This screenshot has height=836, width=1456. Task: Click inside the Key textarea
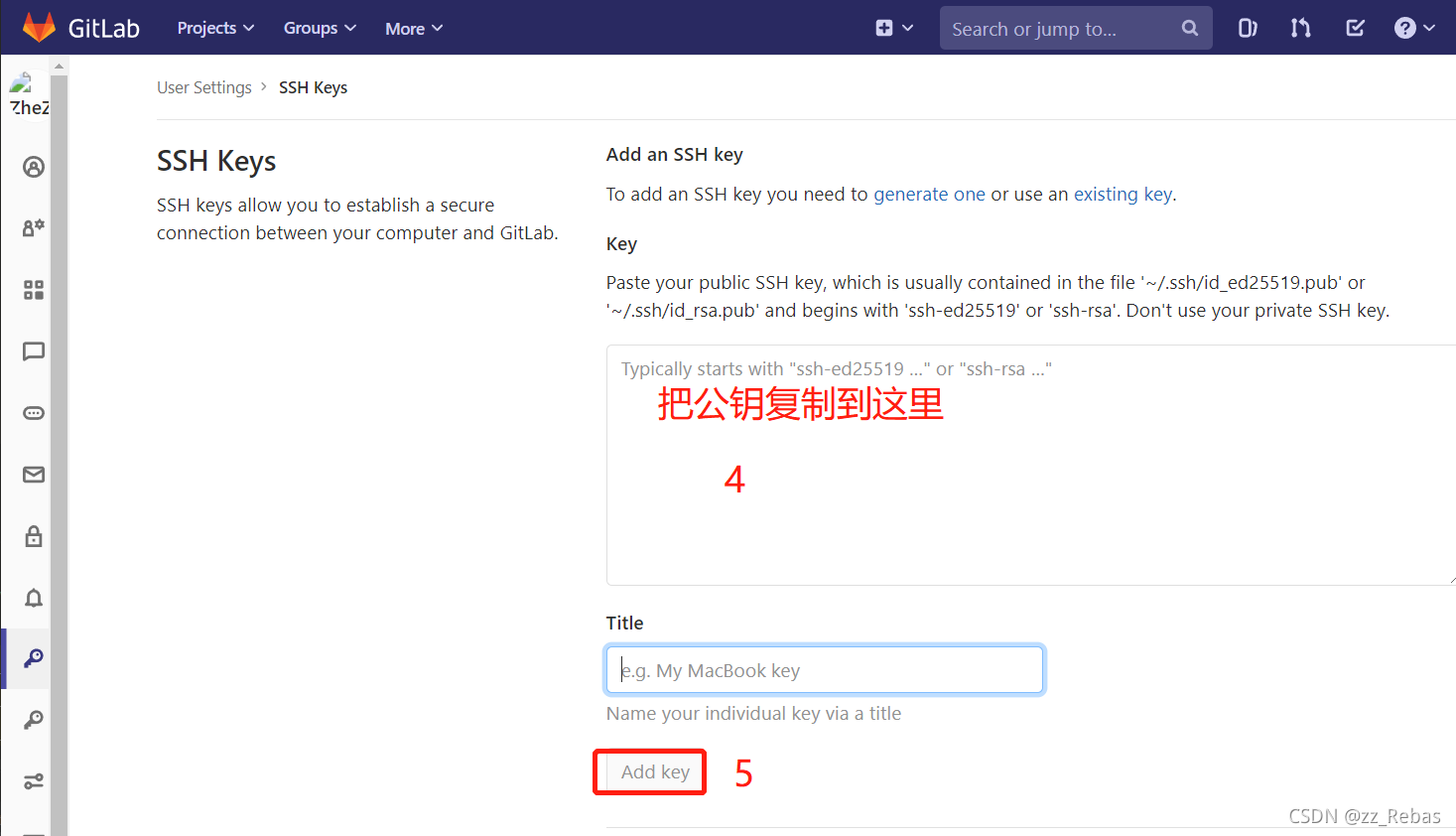pos(1031,465)
